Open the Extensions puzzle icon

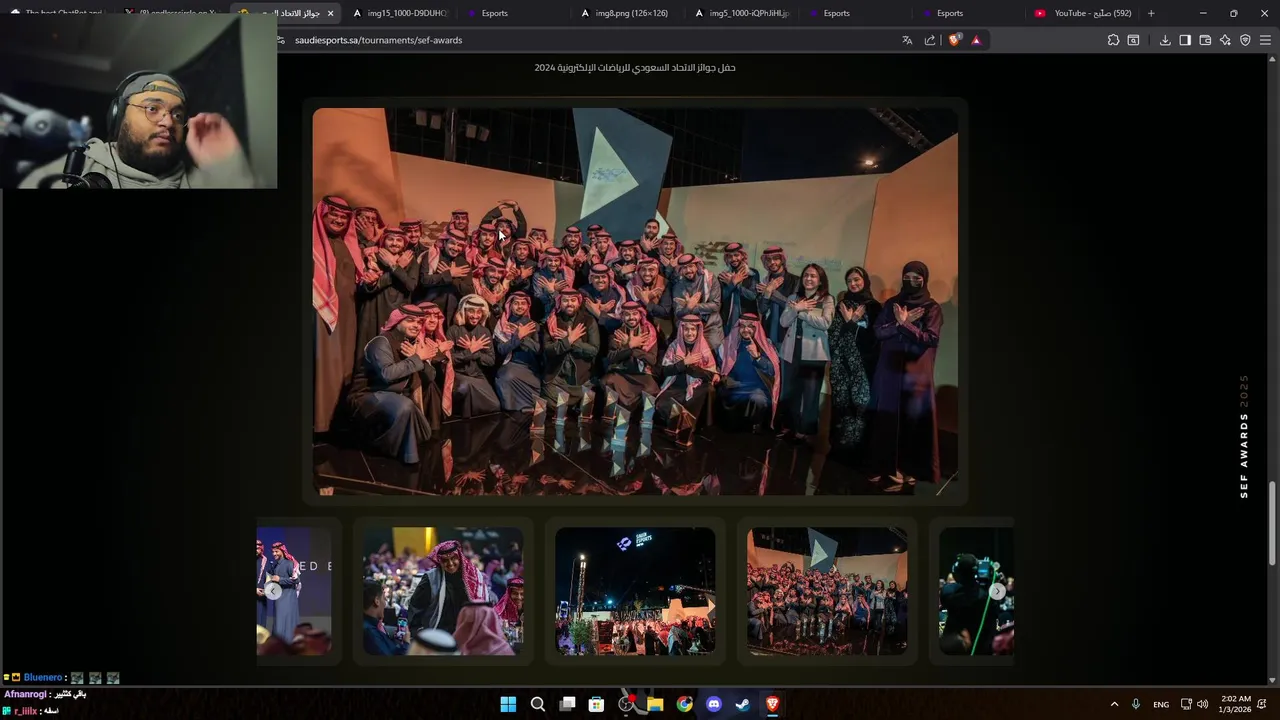pyautogui.click(x=1113, y=40)
